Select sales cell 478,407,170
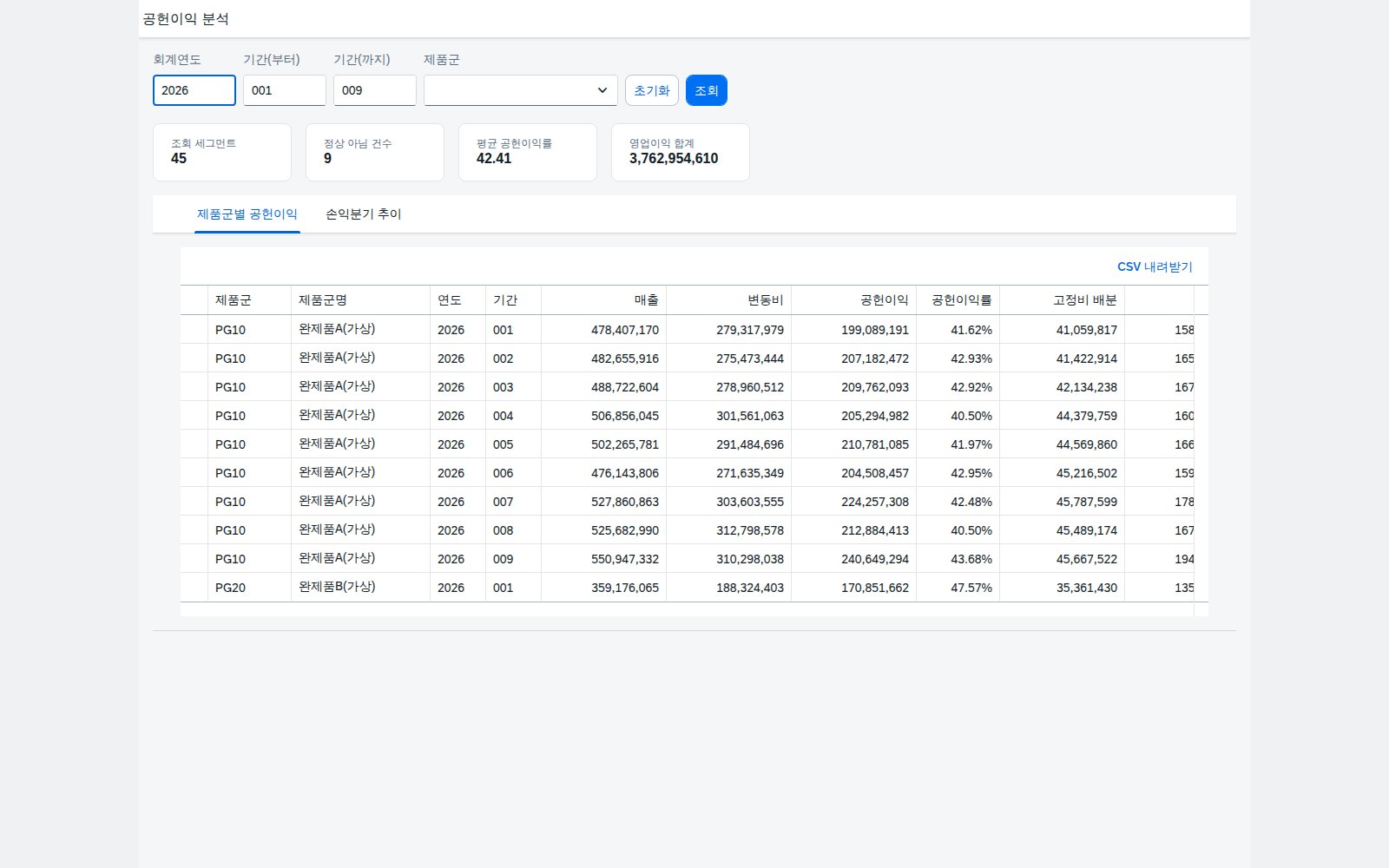Viewport: 1389px width, 868px height. tap(604, 330)
